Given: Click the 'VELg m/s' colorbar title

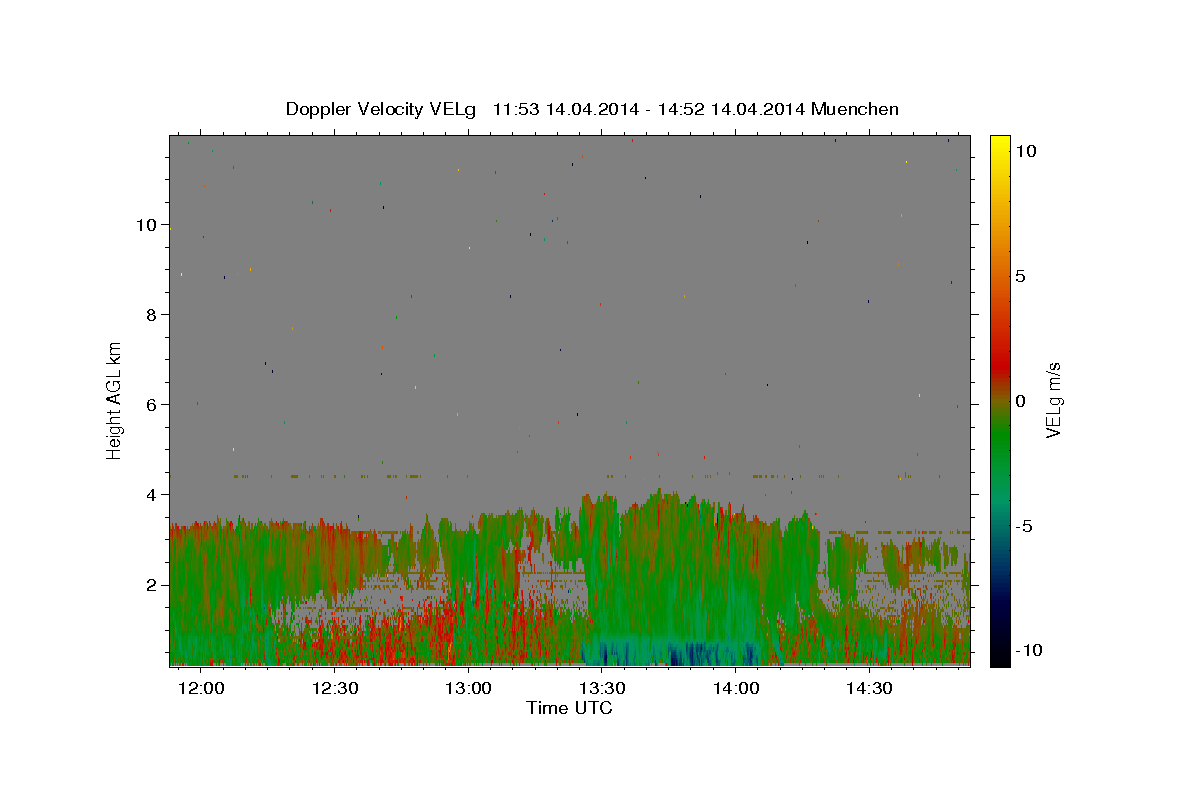Looking at the screenshot, I should pos(1054,400).
